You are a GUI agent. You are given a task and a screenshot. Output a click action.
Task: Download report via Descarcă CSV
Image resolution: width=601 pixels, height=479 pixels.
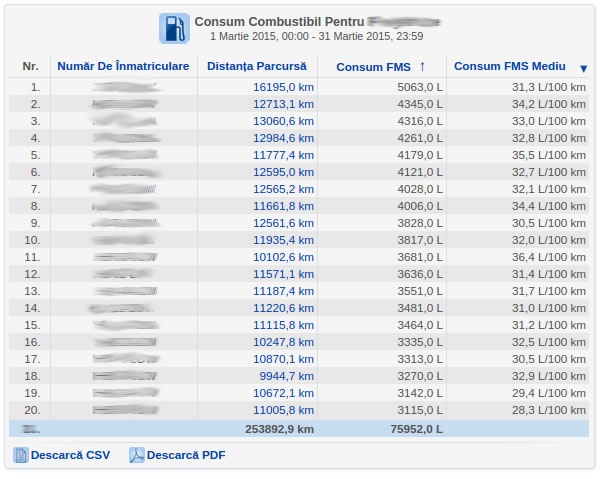pos(70,455)
